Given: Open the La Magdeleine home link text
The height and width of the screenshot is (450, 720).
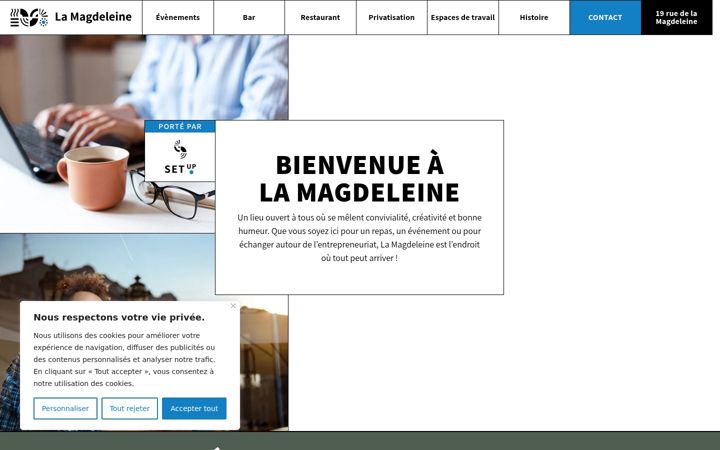Looking at the screenshot, I should point(93,17).
